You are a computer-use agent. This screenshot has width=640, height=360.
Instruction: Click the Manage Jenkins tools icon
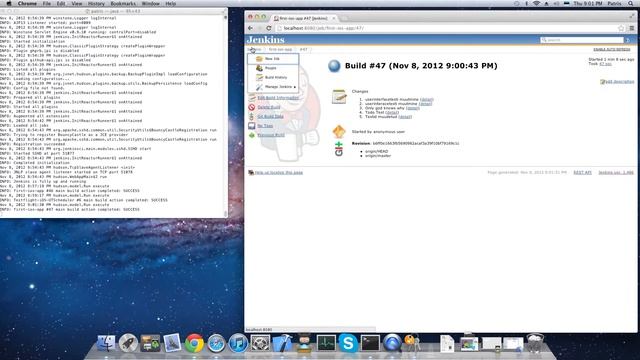(259, 87)
